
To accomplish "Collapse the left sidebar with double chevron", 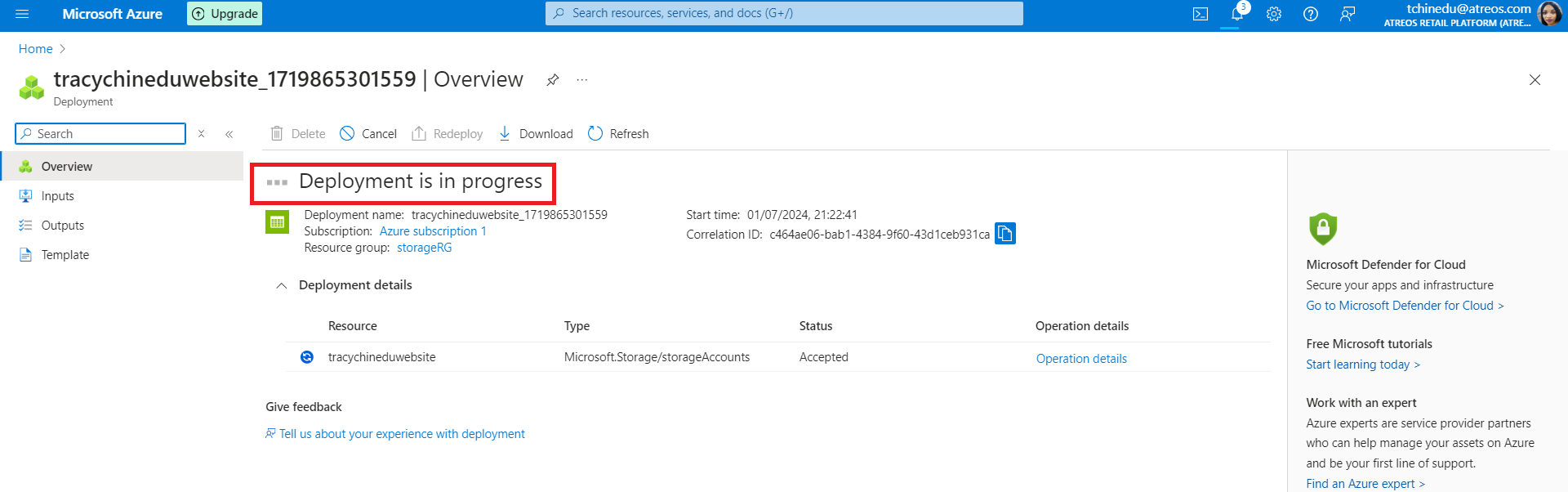I will 229,134.
